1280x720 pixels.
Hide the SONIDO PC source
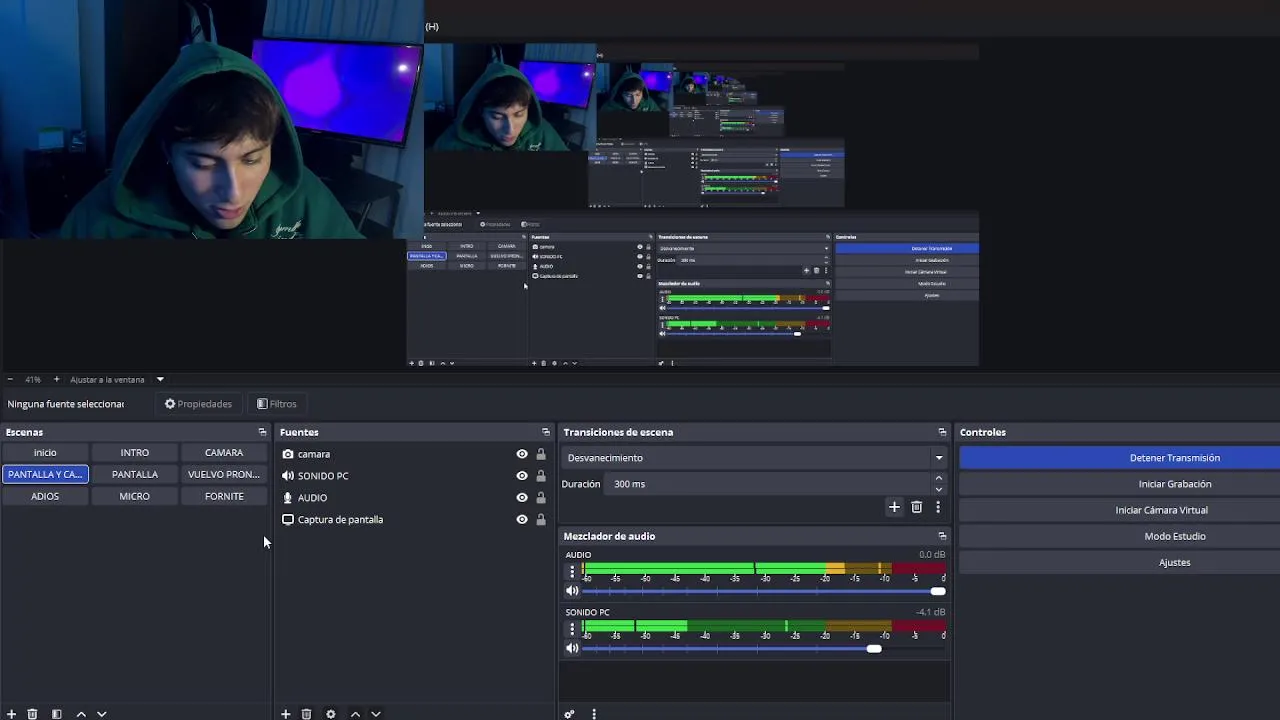coord(522,476)
